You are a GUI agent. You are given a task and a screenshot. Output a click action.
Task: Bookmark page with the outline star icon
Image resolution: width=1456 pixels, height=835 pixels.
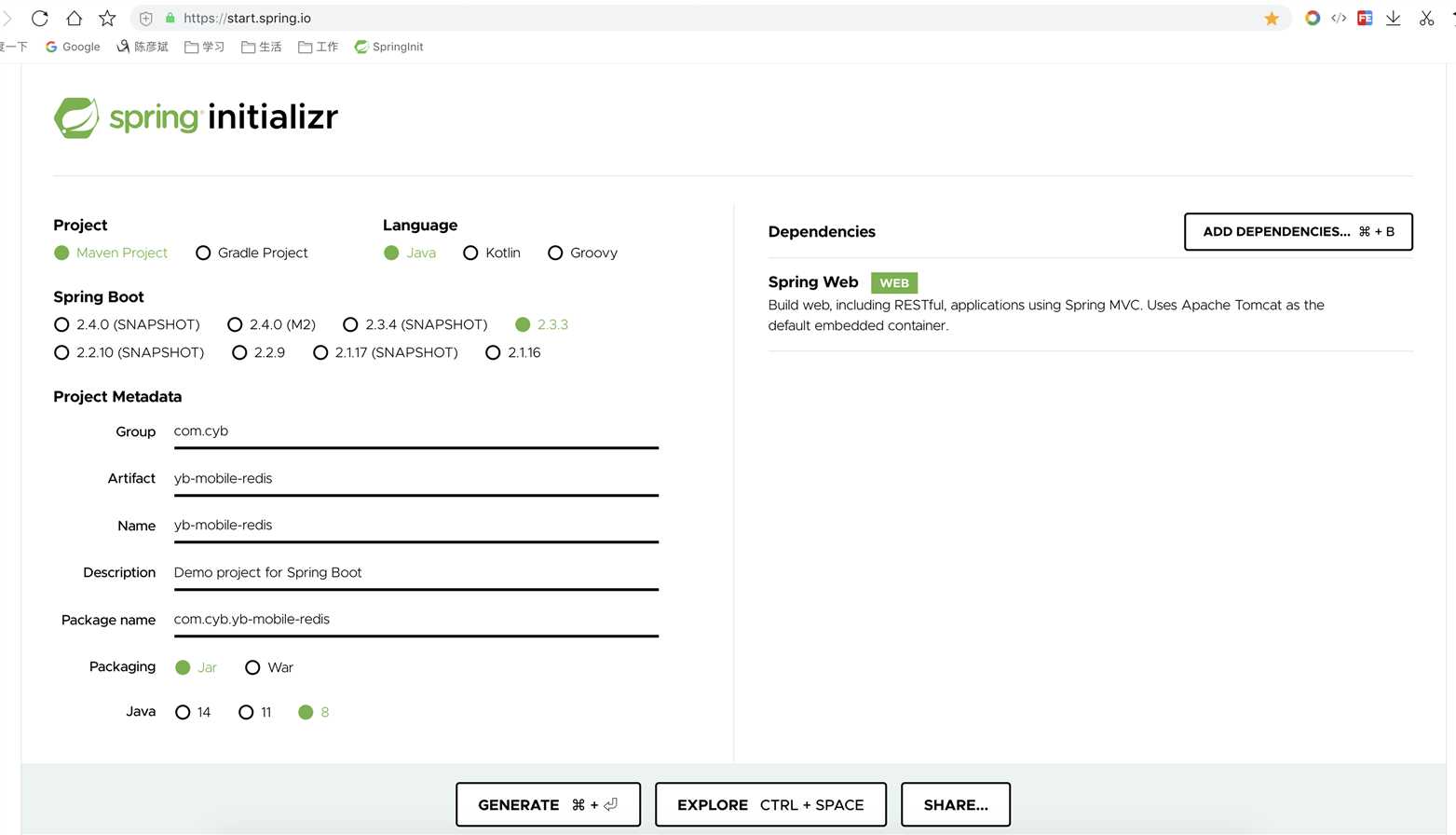pyautogui.click(x=107, y=18)
